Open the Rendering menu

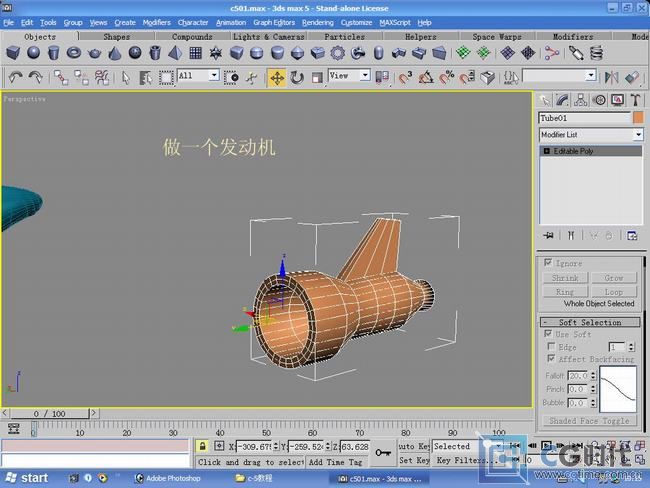coord(318,22)
